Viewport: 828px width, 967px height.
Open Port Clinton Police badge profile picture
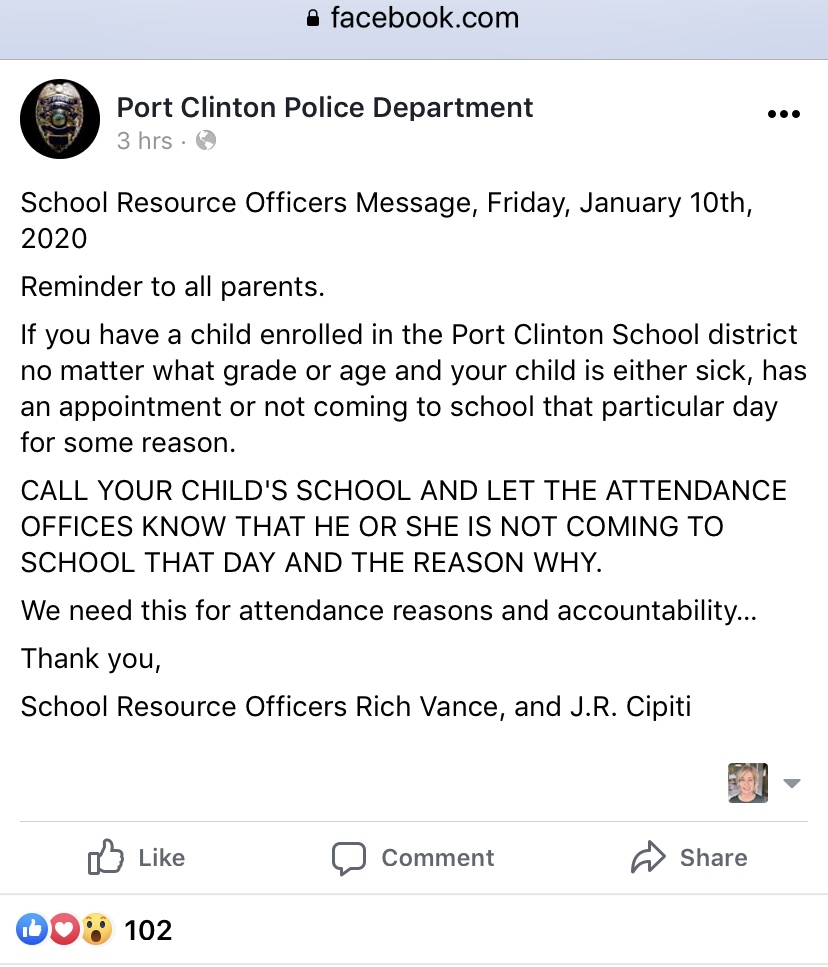coord(60,119)
